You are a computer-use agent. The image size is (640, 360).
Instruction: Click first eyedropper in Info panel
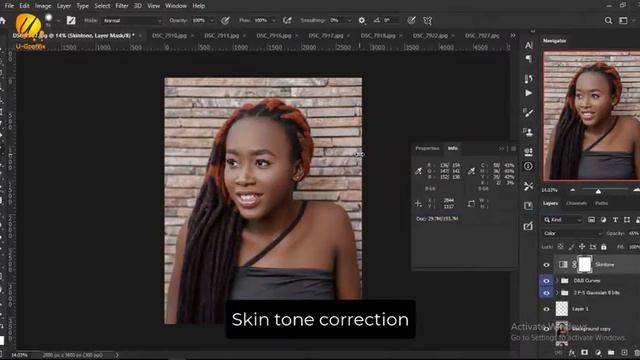click(x=418, y=171)
